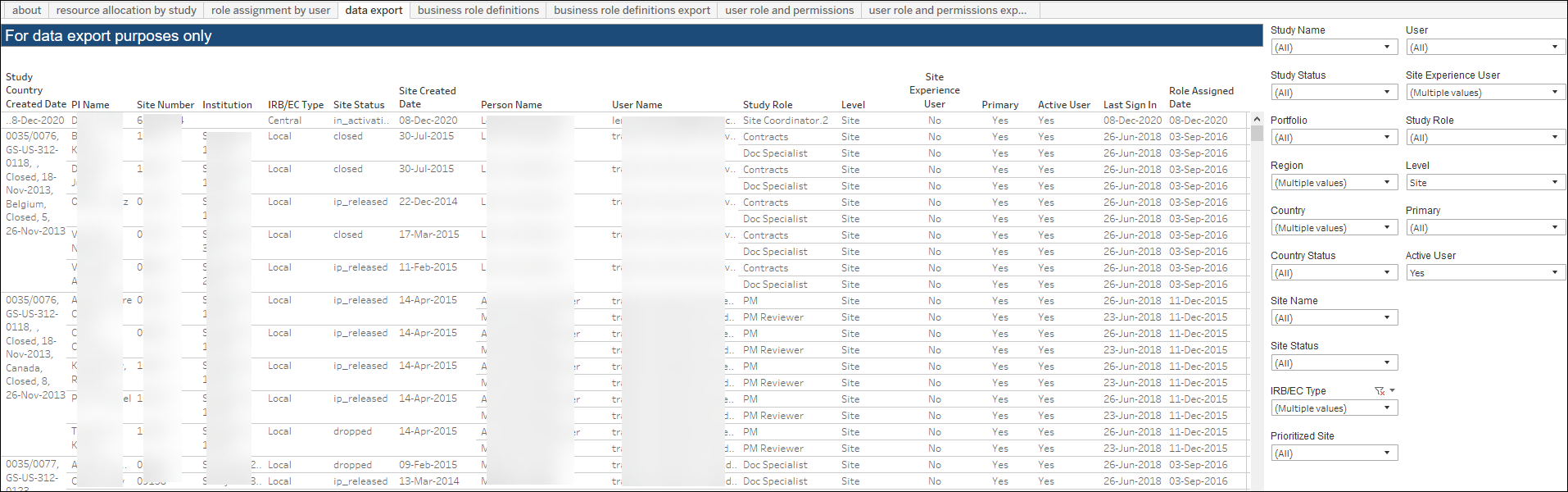Switch to user role and permissions tab

click(x=789, y=10)
